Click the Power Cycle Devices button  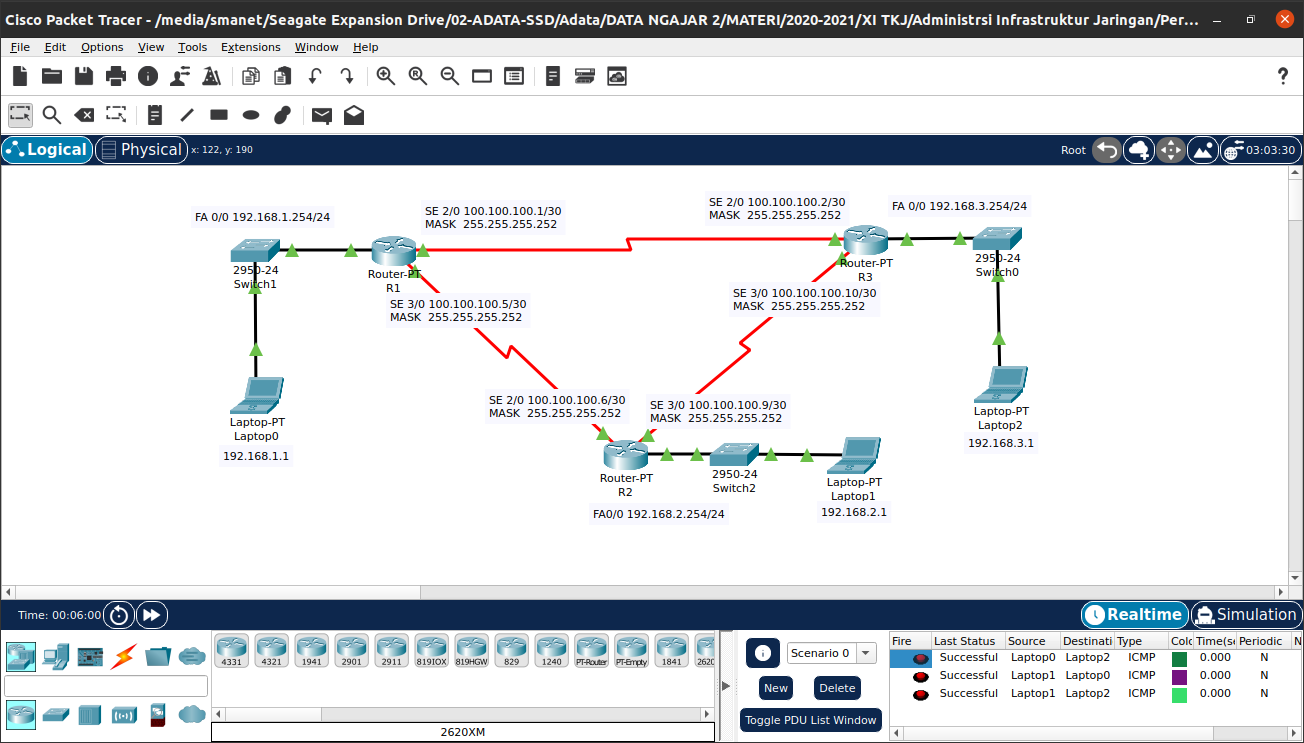point(119,615)
